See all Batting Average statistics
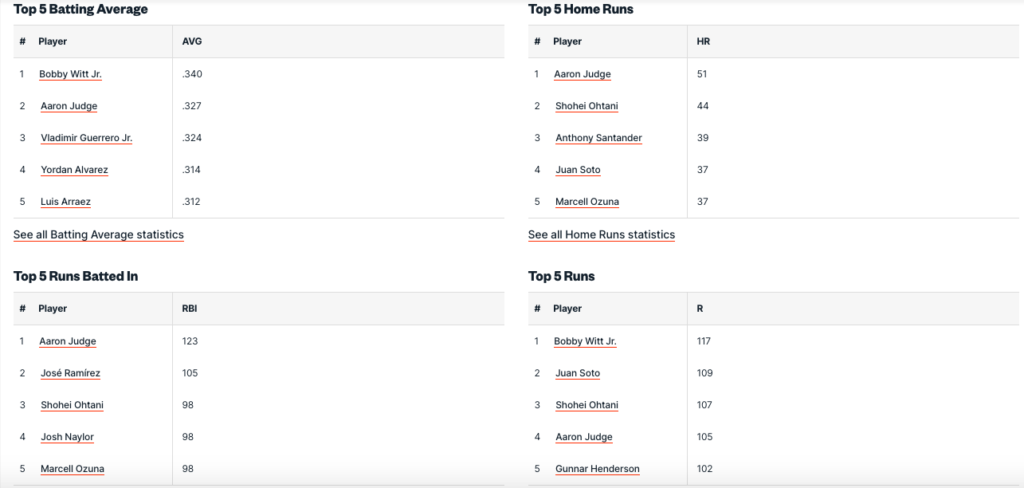 pos(98,235)
